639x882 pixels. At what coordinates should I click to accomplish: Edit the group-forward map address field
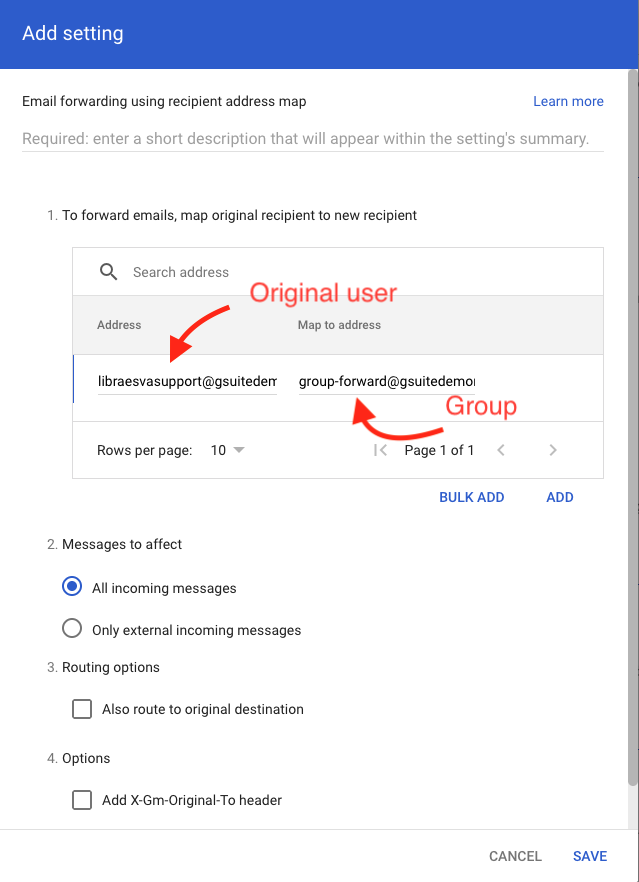pyautogui.click(x=387, y=382)
